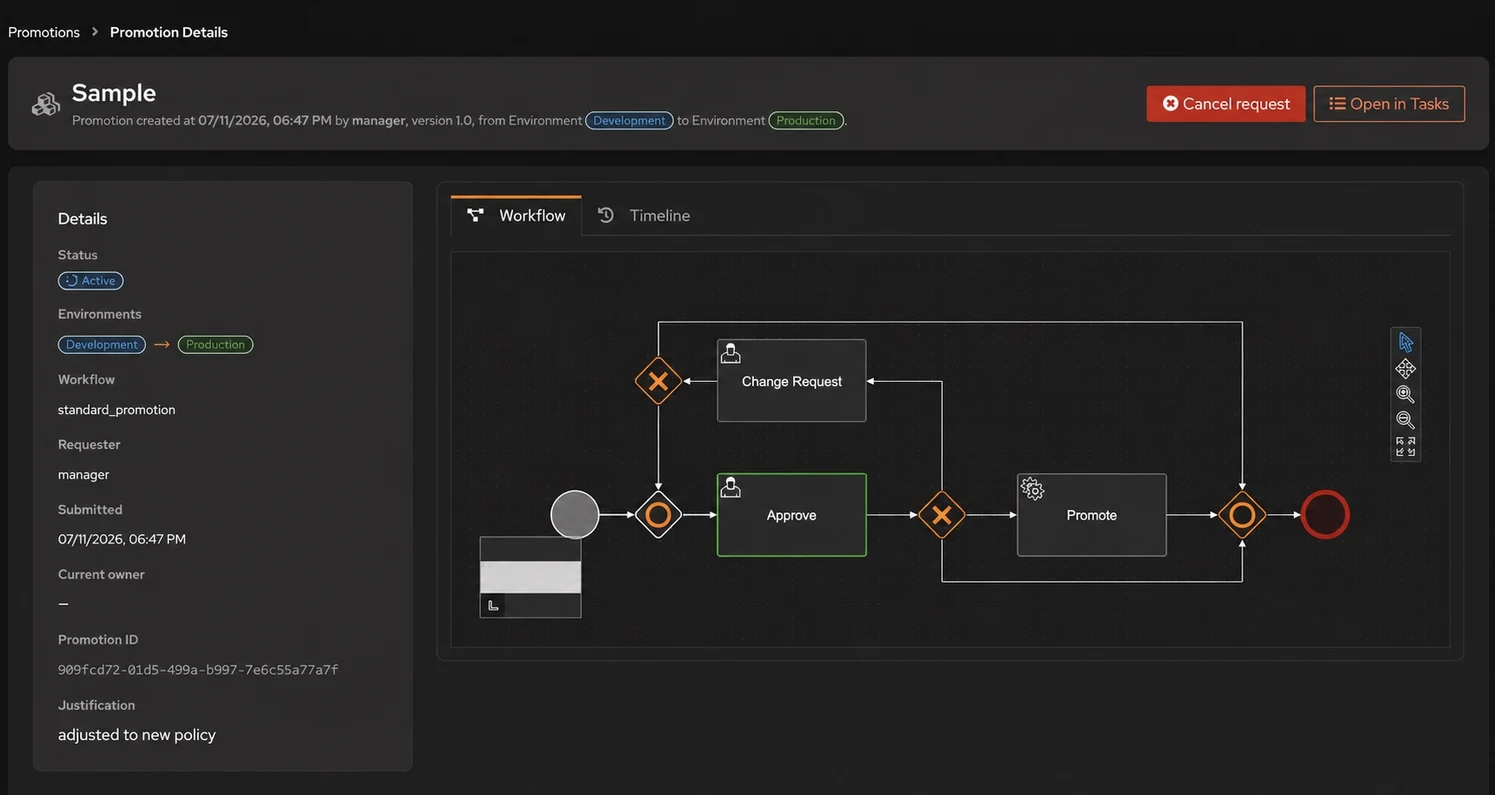This screenshot has width=1495, height=795.
Task: Click the Sample promotion title
Action: [114, 93]
